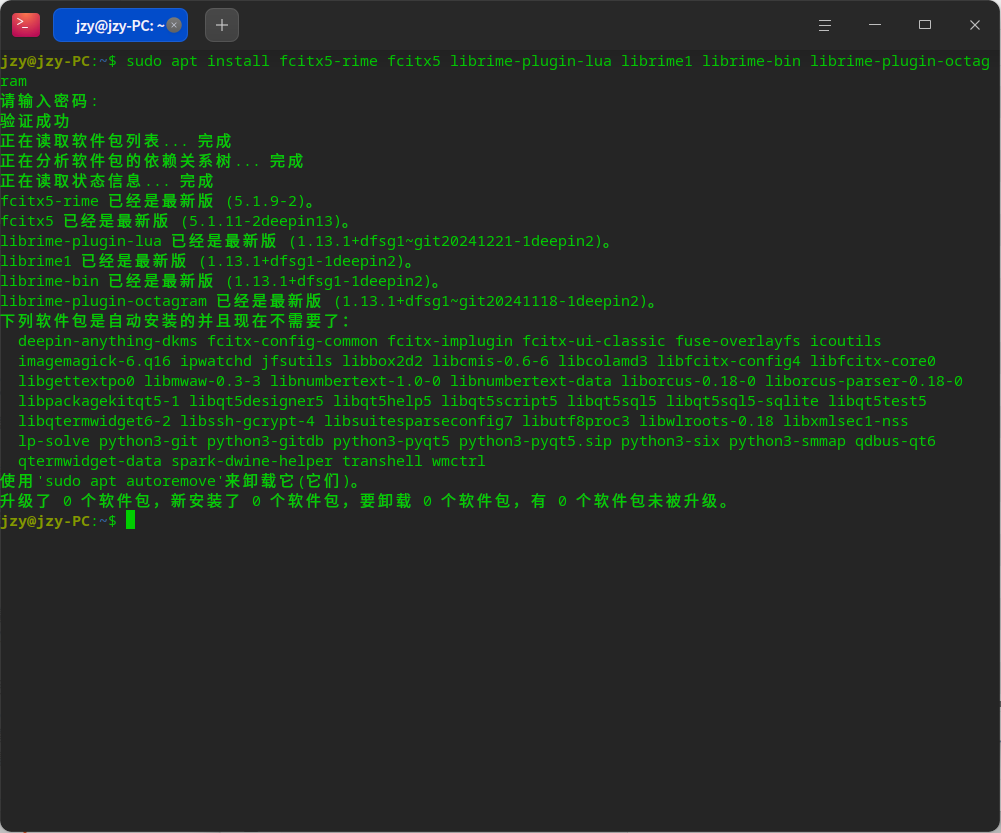Click the '下列软件包是自动安装的并且现在不需要了:' line
The image size is (1001, 833).
pos(175,320)
